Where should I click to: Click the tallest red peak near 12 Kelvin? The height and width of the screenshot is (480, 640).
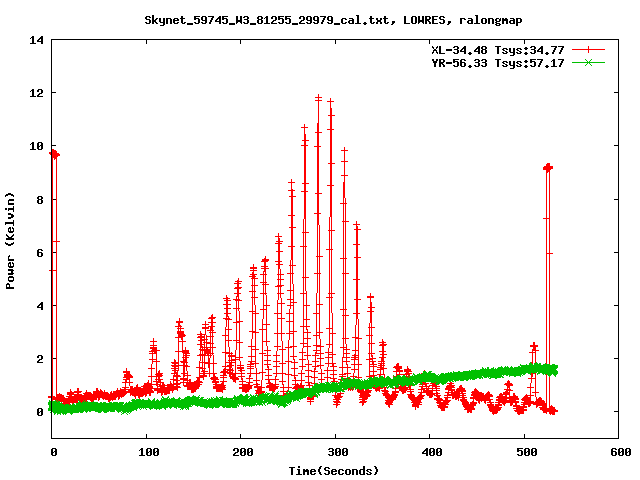[318, 98]
